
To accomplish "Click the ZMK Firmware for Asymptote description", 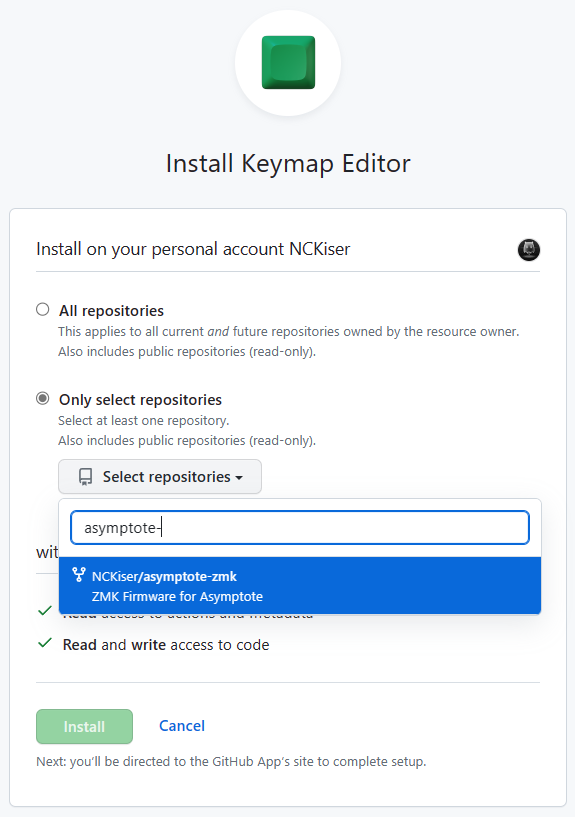I will coord(177,597).
